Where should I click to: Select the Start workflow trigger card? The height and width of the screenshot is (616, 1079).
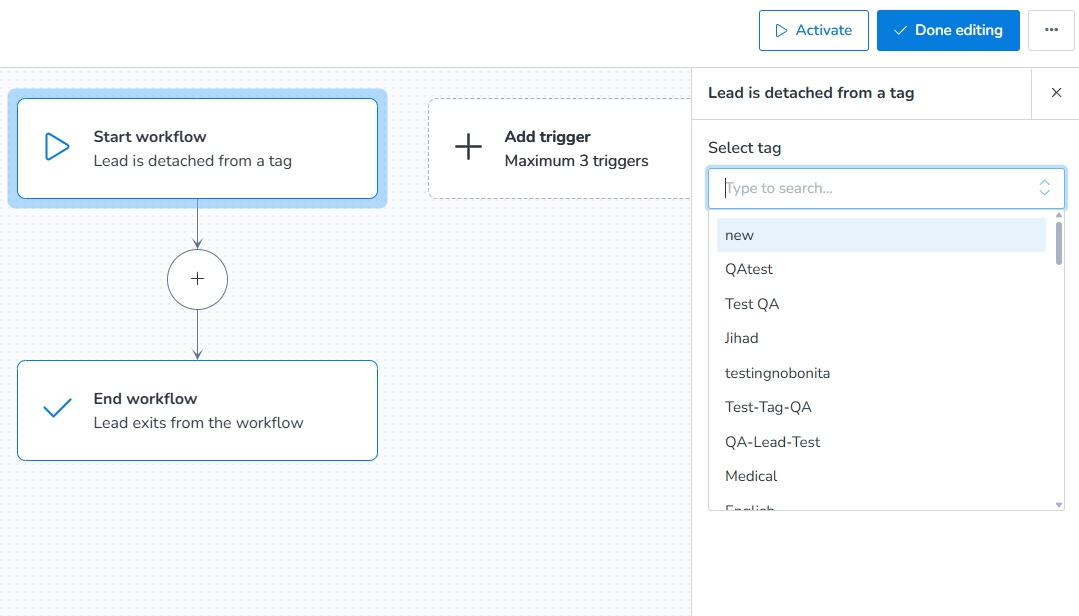[x=197, y=149]
